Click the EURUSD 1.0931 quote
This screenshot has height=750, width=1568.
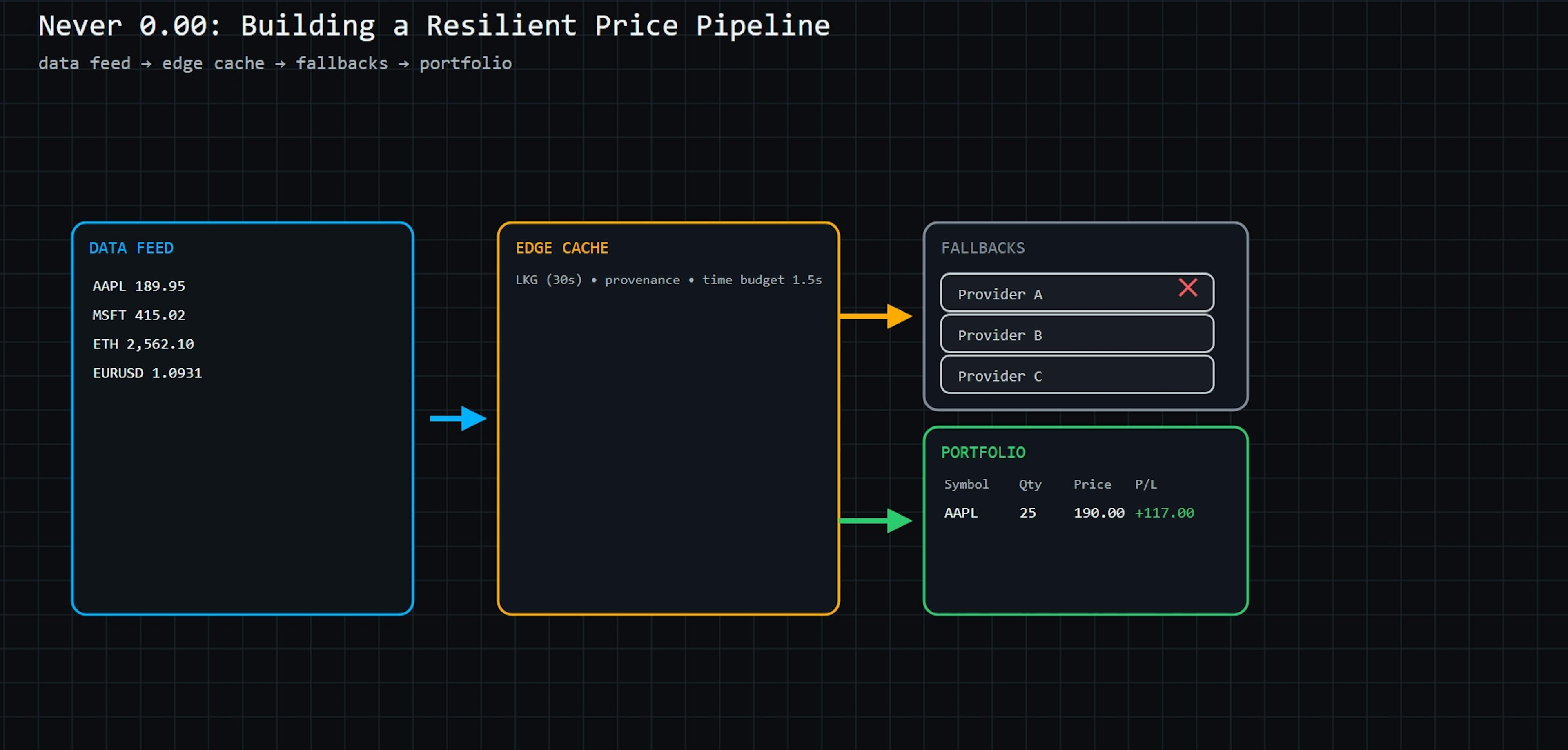(147, 373)
